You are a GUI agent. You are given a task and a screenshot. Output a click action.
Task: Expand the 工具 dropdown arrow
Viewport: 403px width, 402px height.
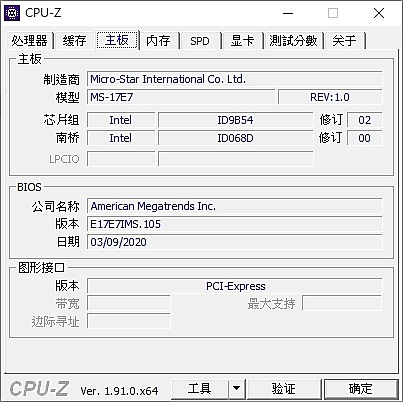tap(237, 389)
